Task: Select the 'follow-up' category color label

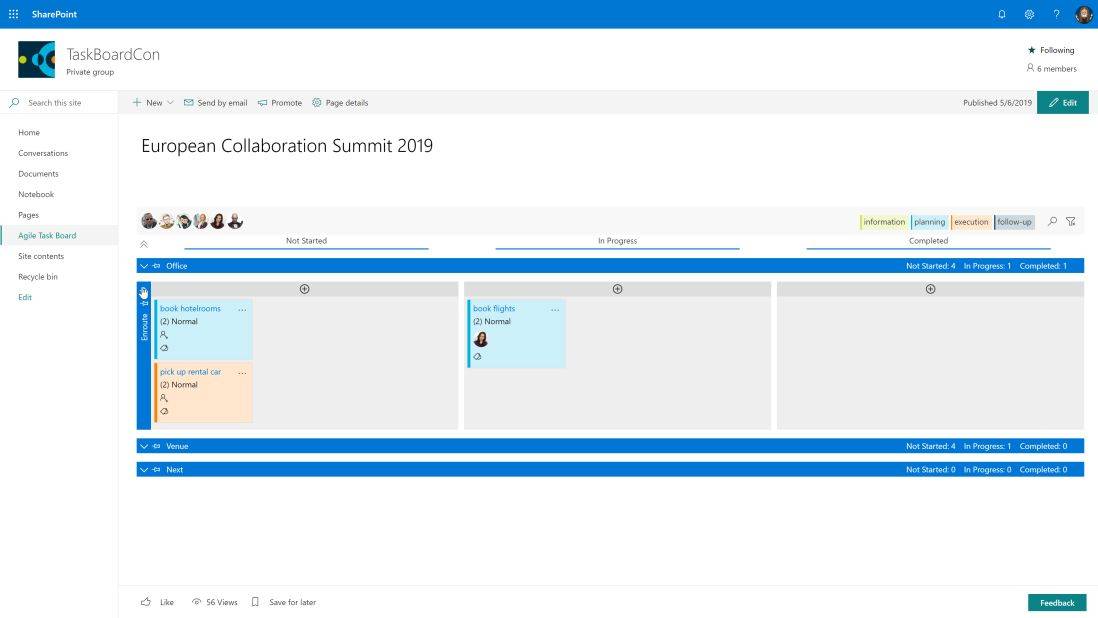Action: point(1014,222)
